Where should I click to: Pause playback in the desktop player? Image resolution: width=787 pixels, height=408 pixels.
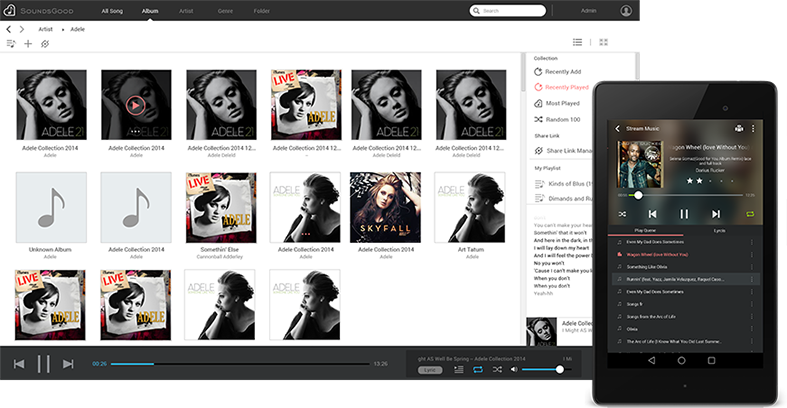44,364
